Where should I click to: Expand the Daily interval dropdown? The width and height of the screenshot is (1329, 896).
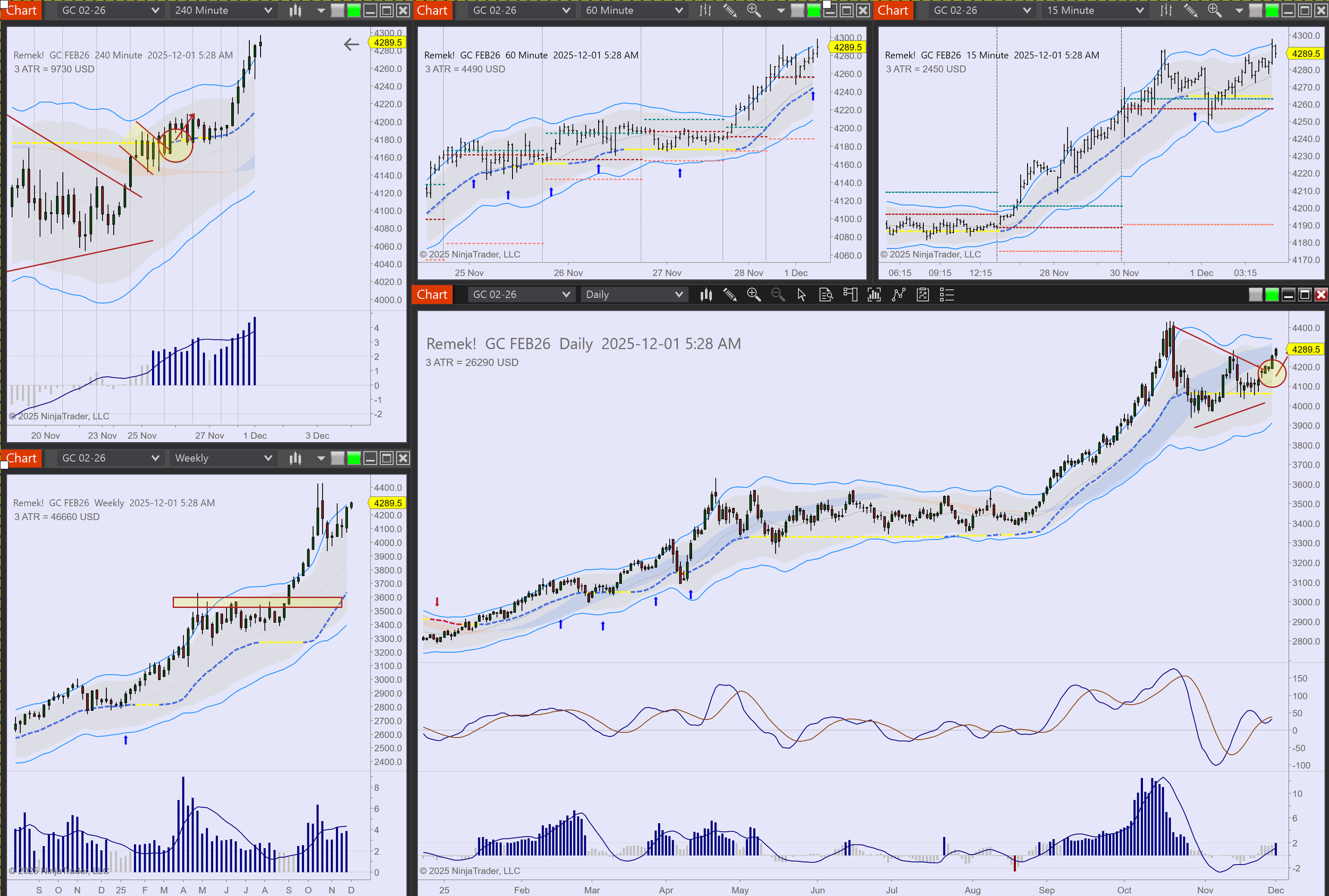click(633, 295)
